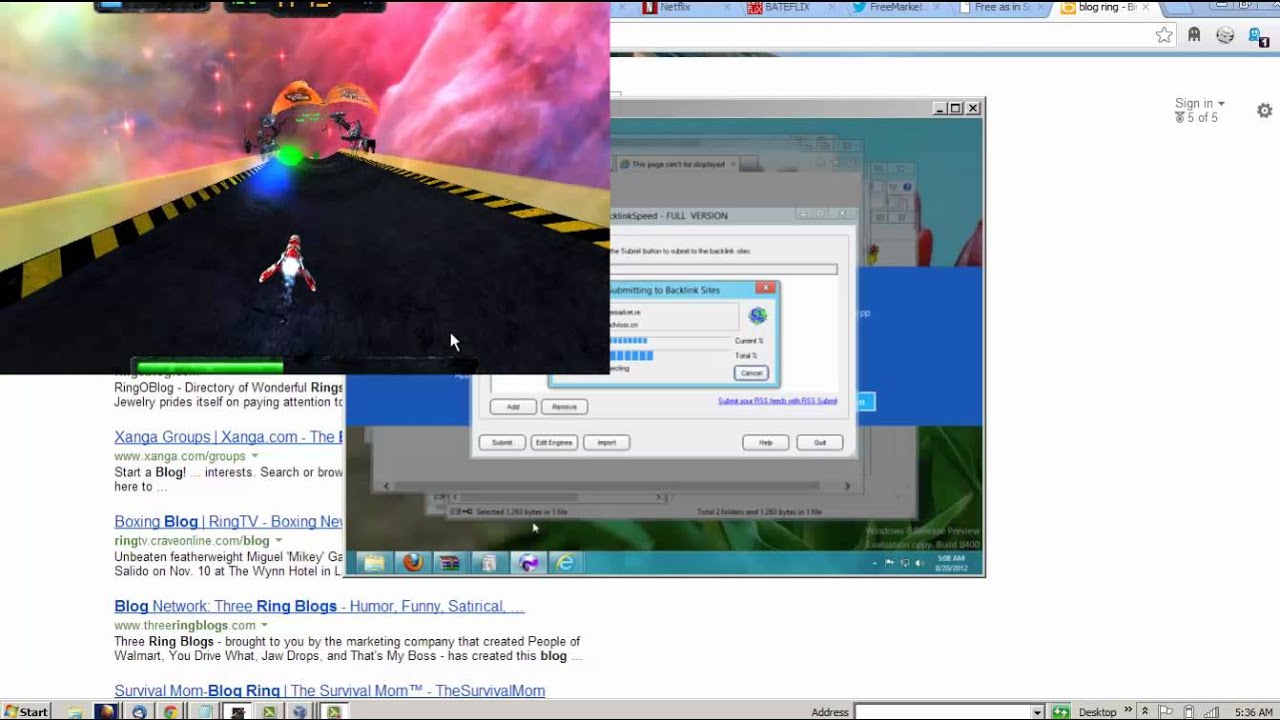The width and height of the screenshot is (1280, 720).
Task: Cancel the Submitting to Backlink Sites dialog
Action: [x=750, y=373]
